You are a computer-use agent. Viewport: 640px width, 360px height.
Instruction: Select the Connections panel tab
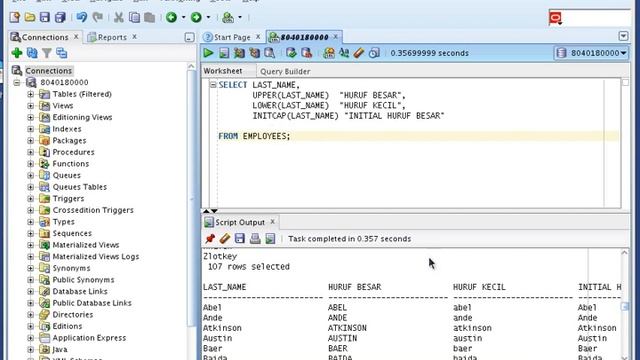[x=45, y=37]
